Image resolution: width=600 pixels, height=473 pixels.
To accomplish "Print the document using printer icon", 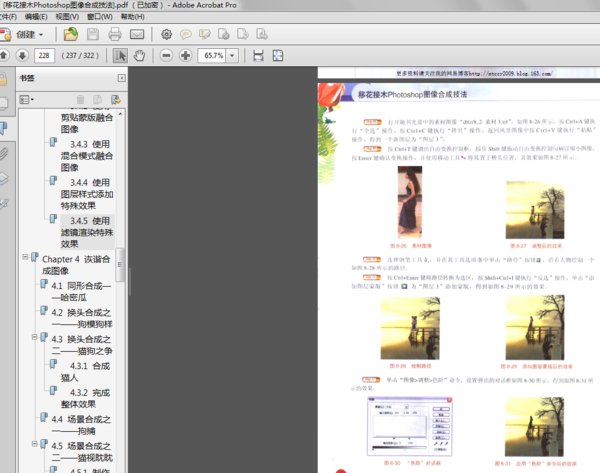I will coord(114,34).
